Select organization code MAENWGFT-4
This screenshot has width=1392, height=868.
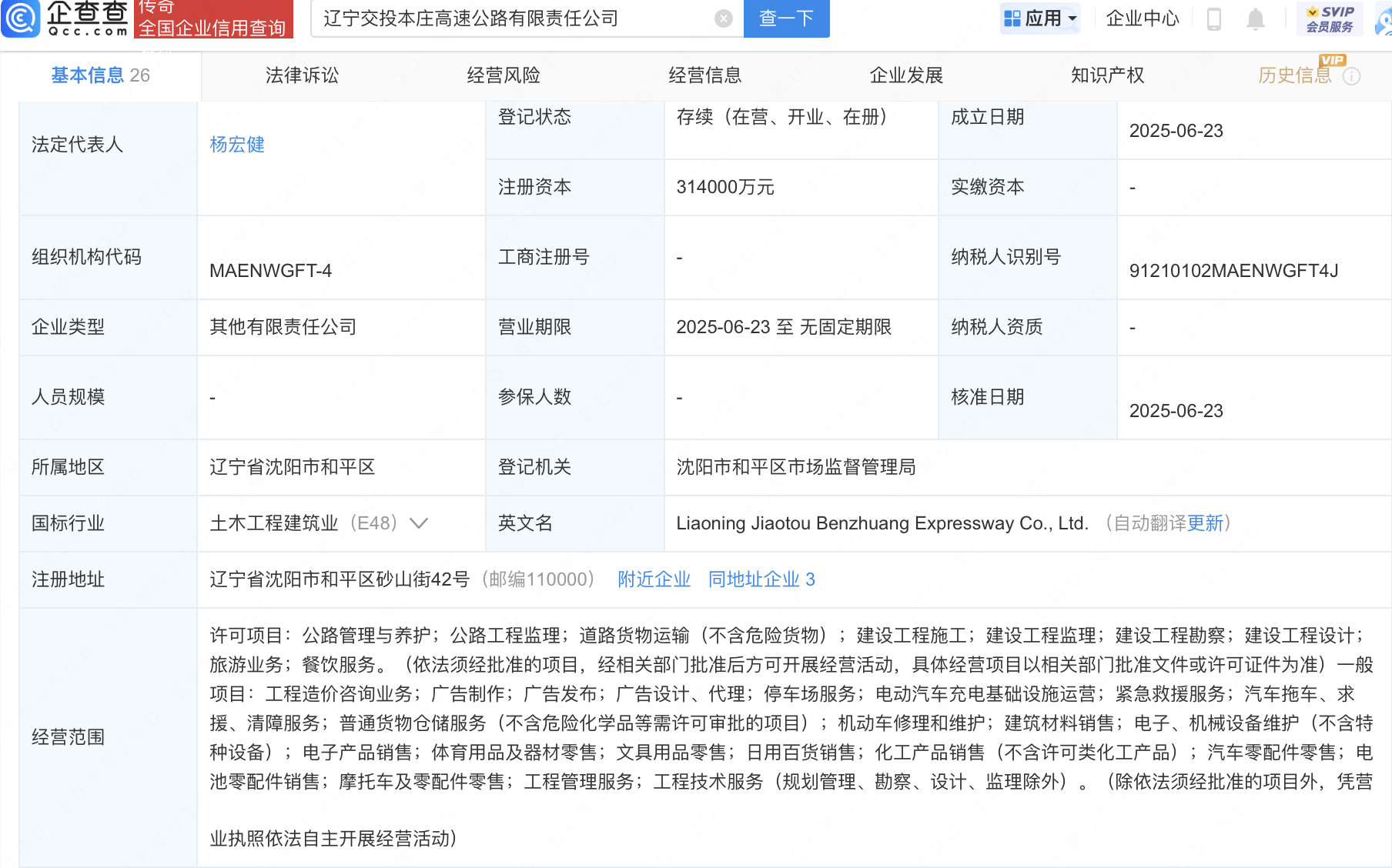[x=270, y=271]
